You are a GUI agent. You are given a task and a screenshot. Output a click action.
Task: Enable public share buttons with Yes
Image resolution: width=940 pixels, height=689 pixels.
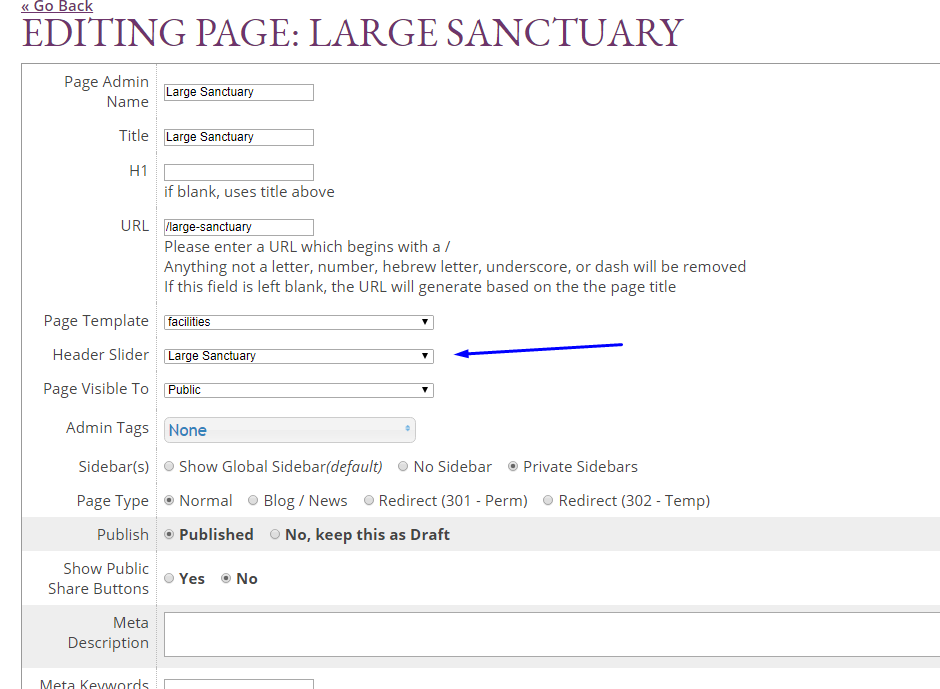pyautogui.click(x=169, y=578)
